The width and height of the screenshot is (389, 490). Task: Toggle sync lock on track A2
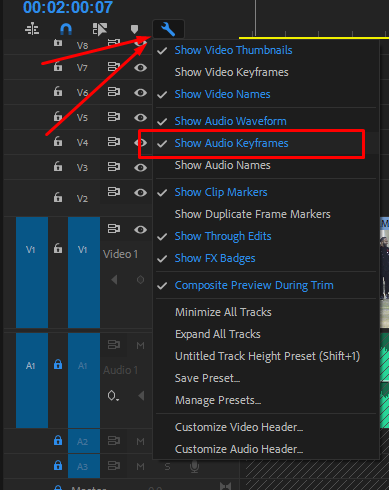coord(114,441)
